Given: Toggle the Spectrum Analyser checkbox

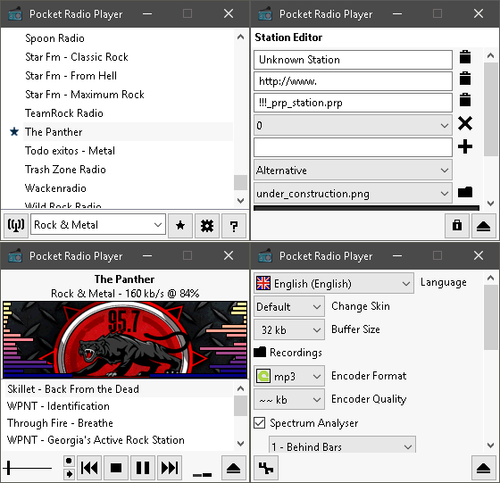Looking at the screenshot, I should (260, 423).
